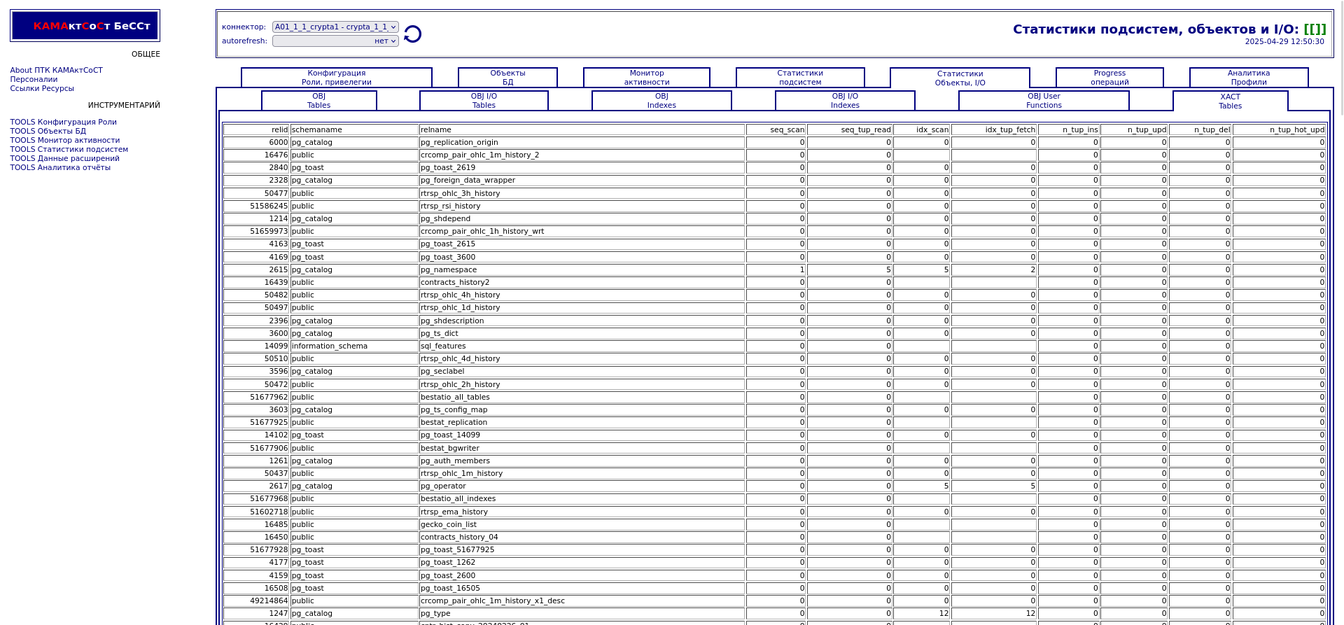Expand the autorefresh dropdown
This screenshot has height=625, width=1344.
(335, 41)
